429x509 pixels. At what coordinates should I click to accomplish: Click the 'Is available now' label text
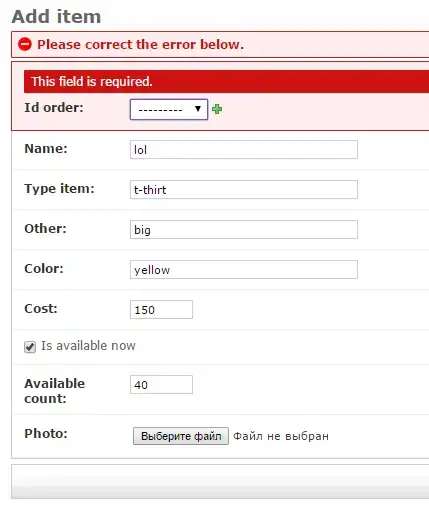(x=88, y=346)
